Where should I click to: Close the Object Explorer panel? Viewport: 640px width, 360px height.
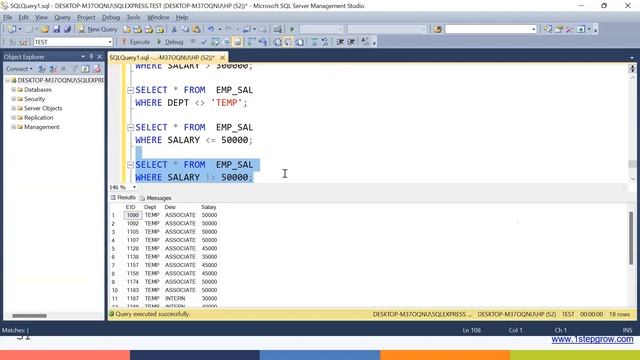click(x=99, y=57)
